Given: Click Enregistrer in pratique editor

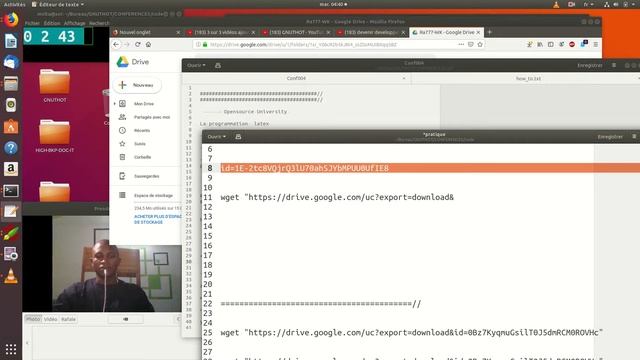Looking at the screenshot, I should pyautogui.click(x=610, y=137).
